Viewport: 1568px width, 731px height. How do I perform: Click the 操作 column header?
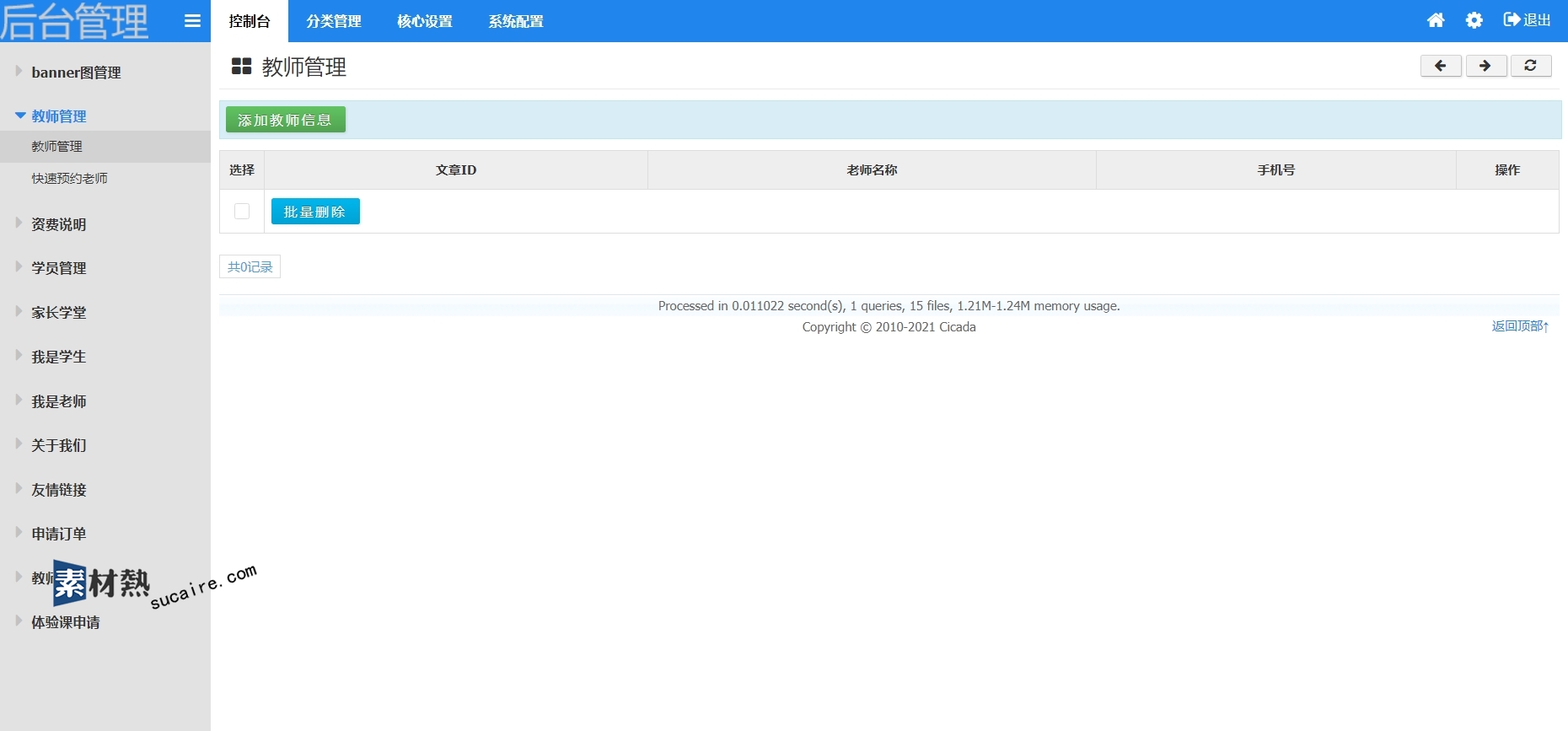1507,170
